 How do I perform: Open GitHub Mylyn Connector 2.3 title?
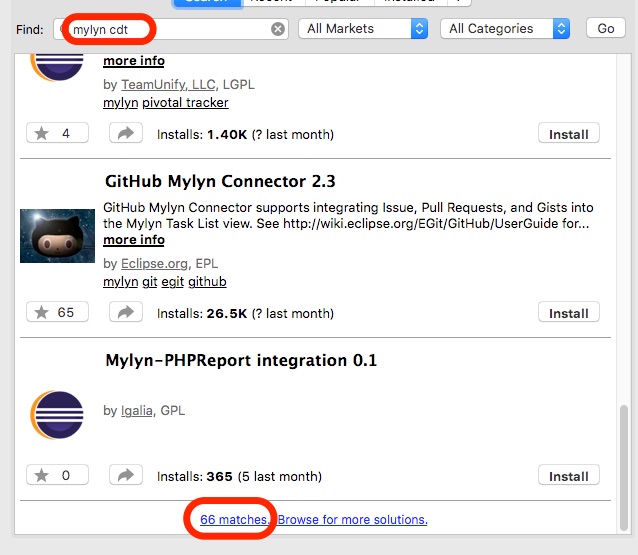click(220, 181)
